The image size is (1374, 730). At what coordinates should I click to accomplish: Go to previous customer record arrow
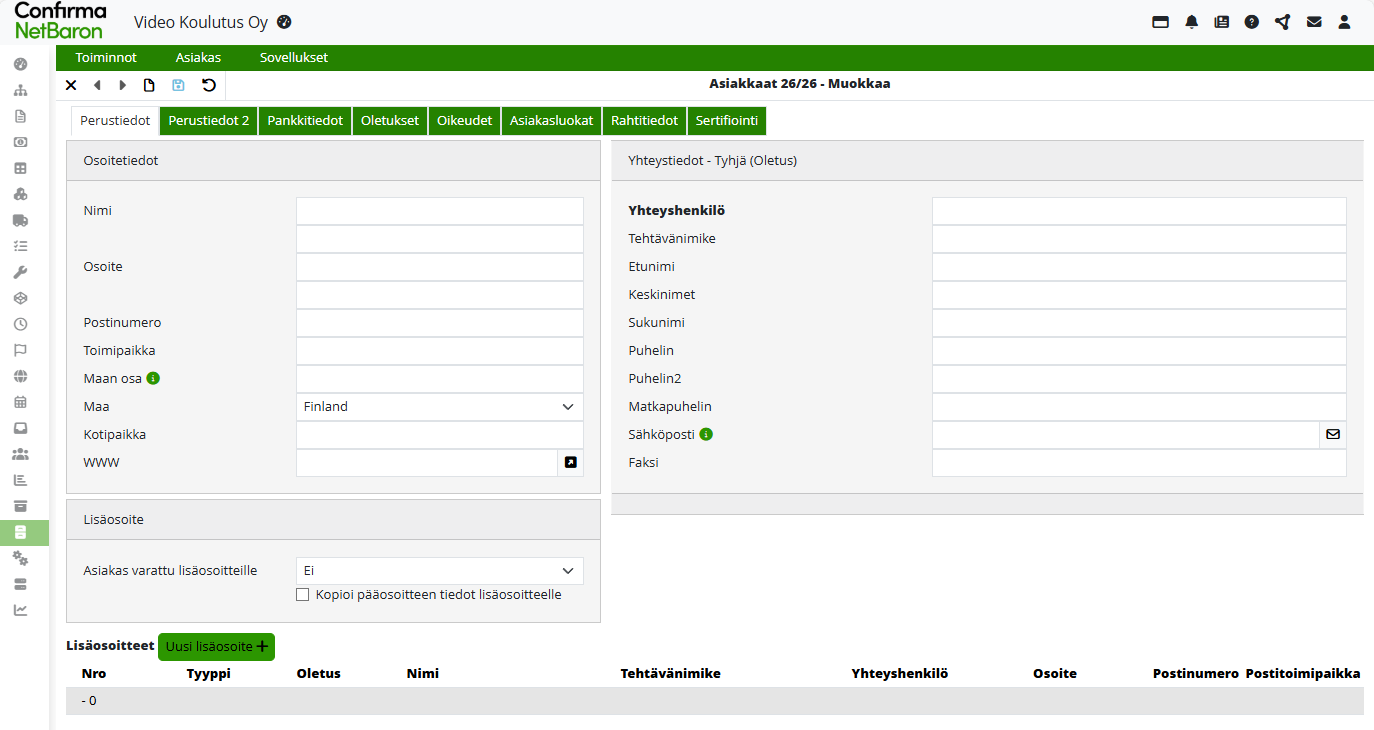pyautogui.click(x=97, y=85)
